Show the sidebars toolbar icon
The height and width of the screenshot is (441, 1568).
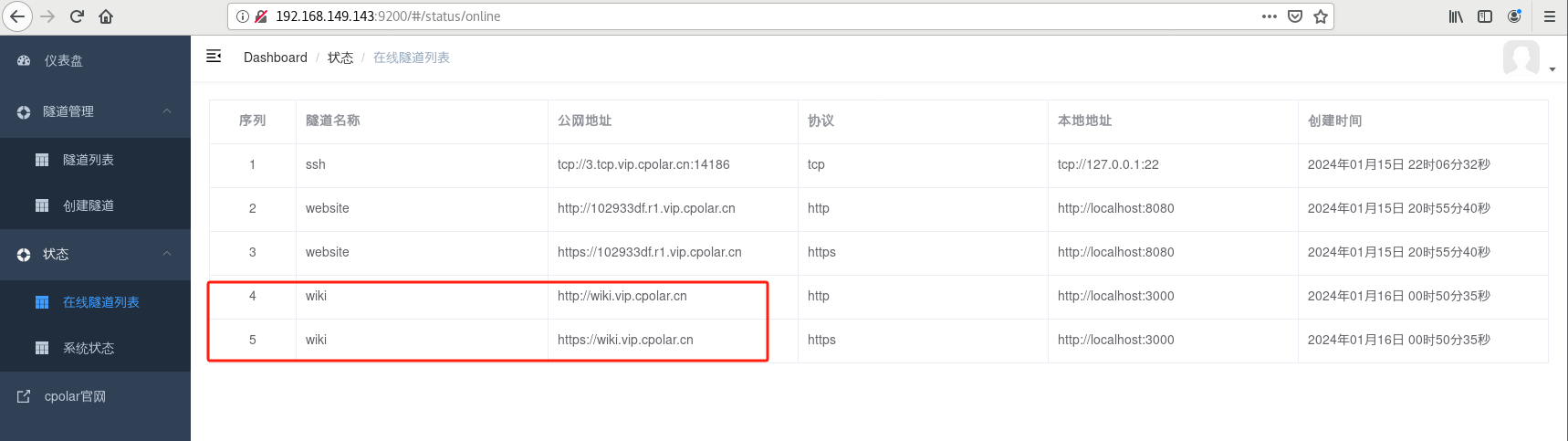click(1485, 16)
